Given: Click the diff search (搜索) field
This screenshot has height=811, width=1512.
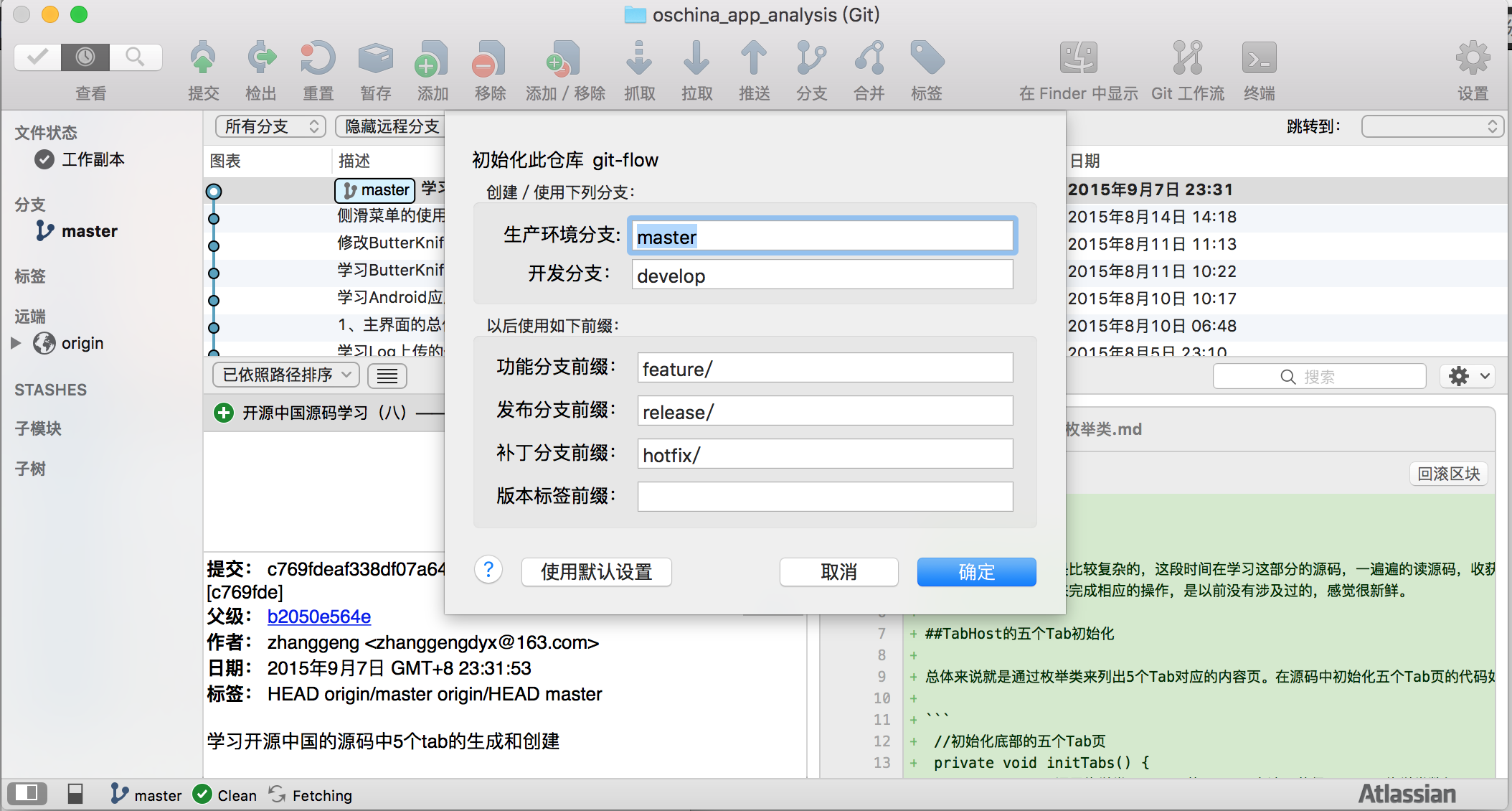Looking at the screenshot, I should (1319, 376).
